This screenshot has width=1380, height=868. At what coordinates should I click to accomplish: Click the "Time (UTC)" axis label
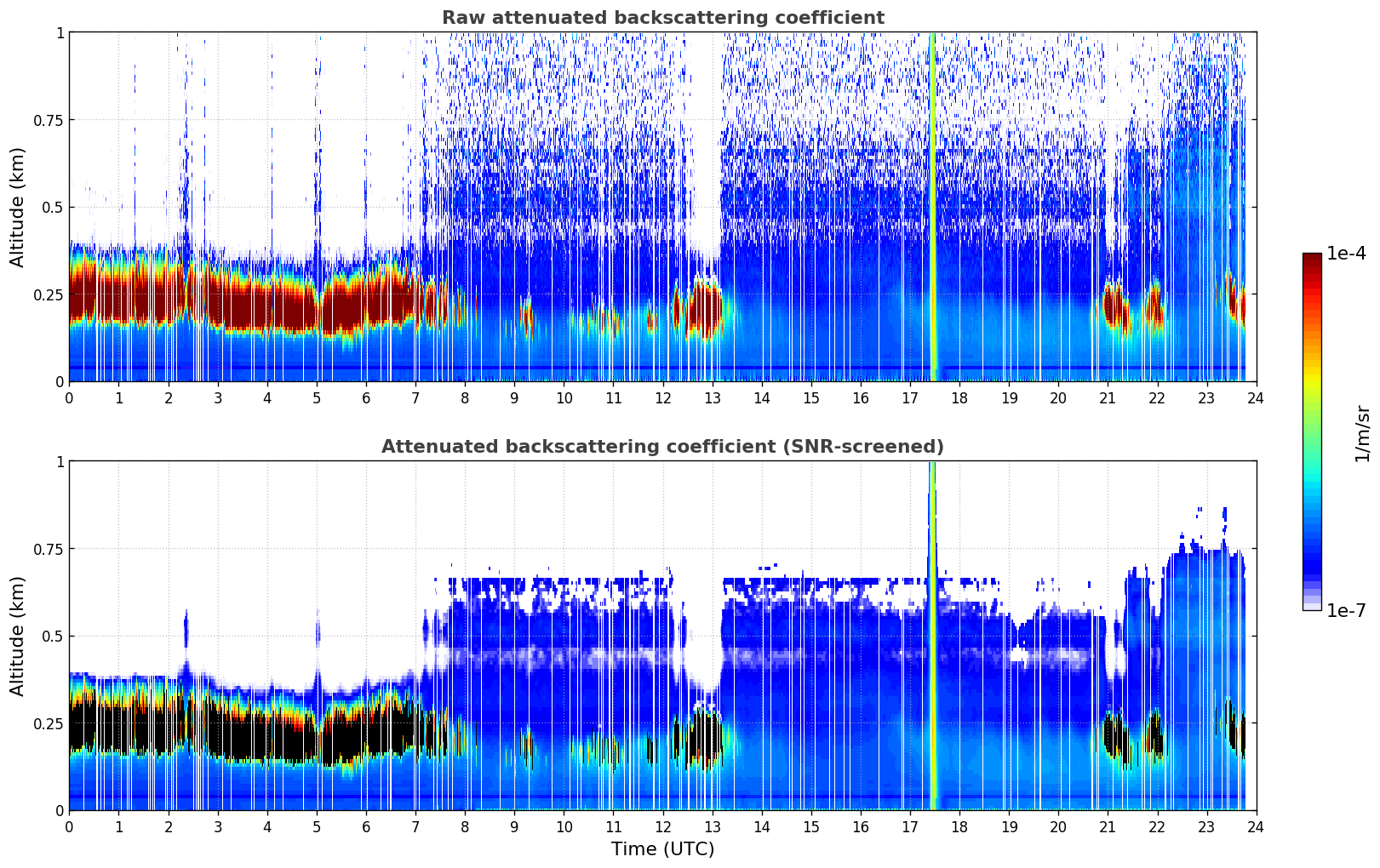662,848
